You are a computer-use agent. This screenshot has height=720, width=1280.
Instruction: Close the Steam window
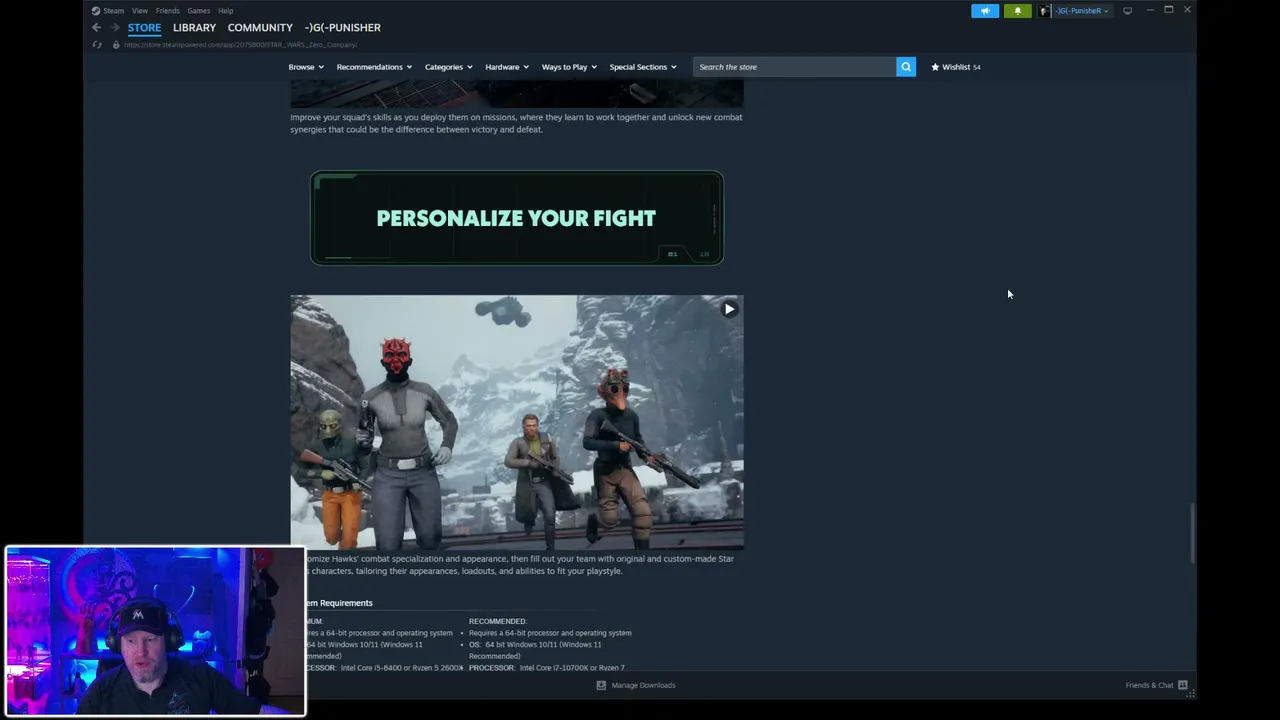click(1187, 10)
